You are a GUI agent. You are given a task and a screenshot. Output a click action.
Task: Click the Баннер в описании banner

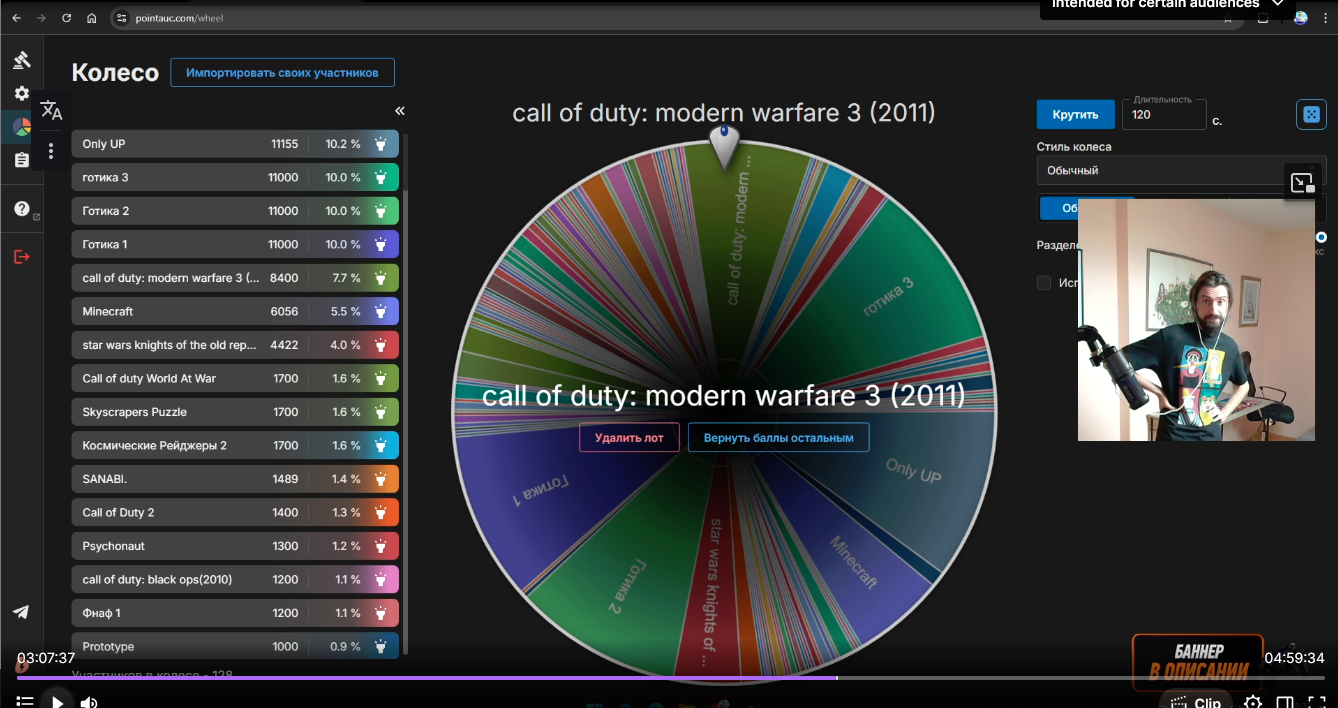coord(1198,661)
